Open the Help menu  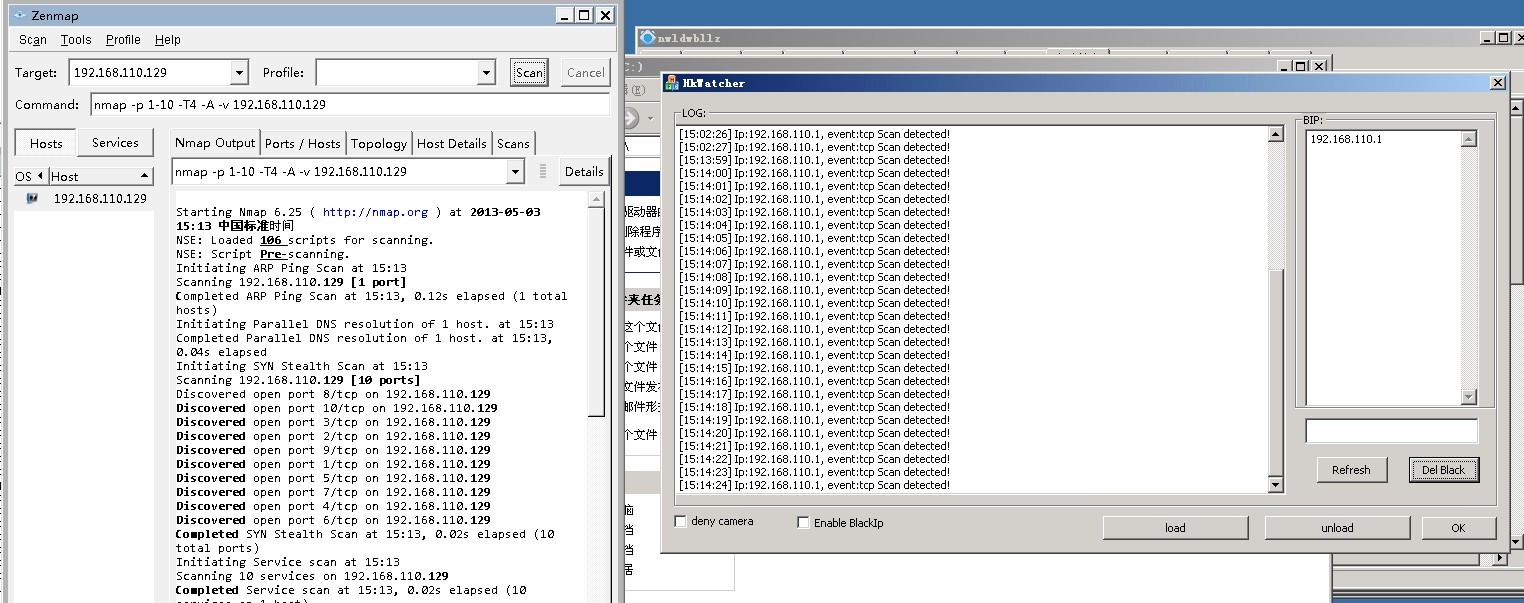pos(168,40)
